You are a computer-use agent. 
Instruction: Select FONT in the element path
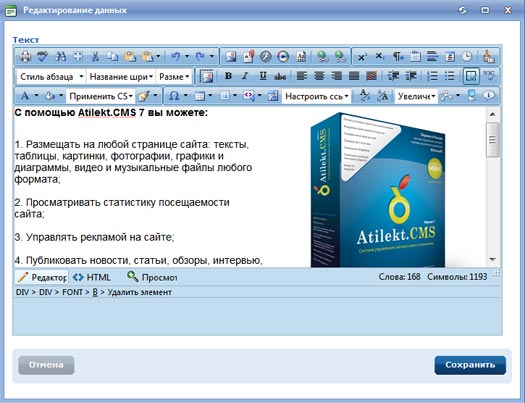pyautogui.click(x=72, y=292)
